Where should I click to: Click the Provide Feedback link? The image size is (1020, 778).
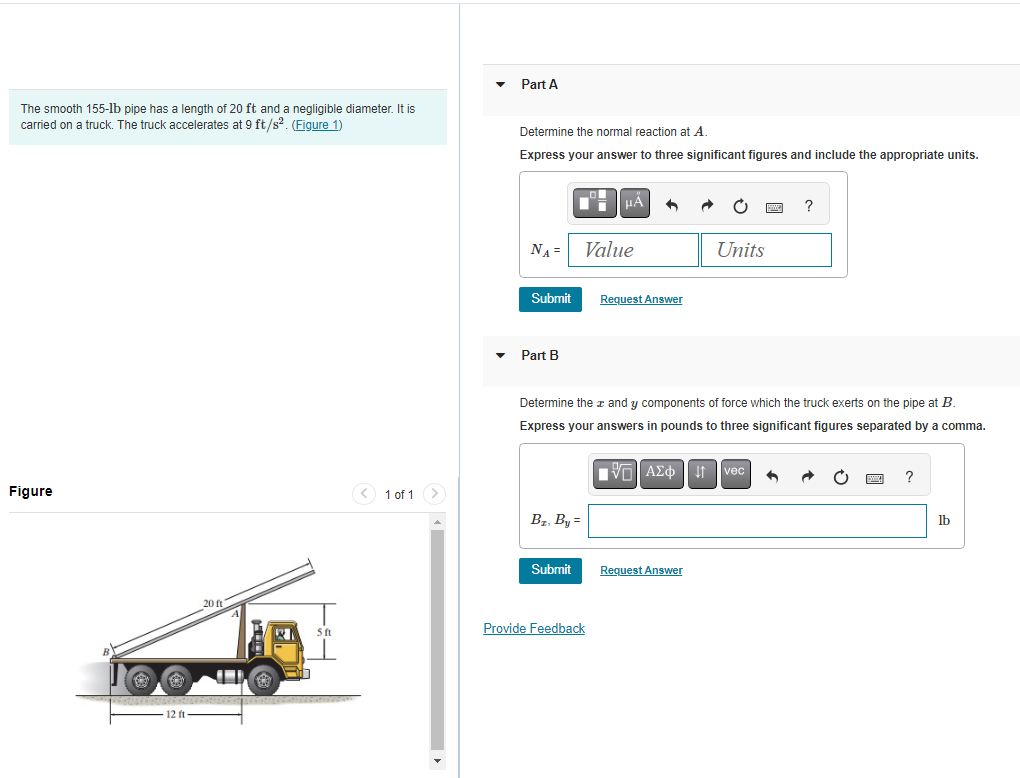pos(534,628)
